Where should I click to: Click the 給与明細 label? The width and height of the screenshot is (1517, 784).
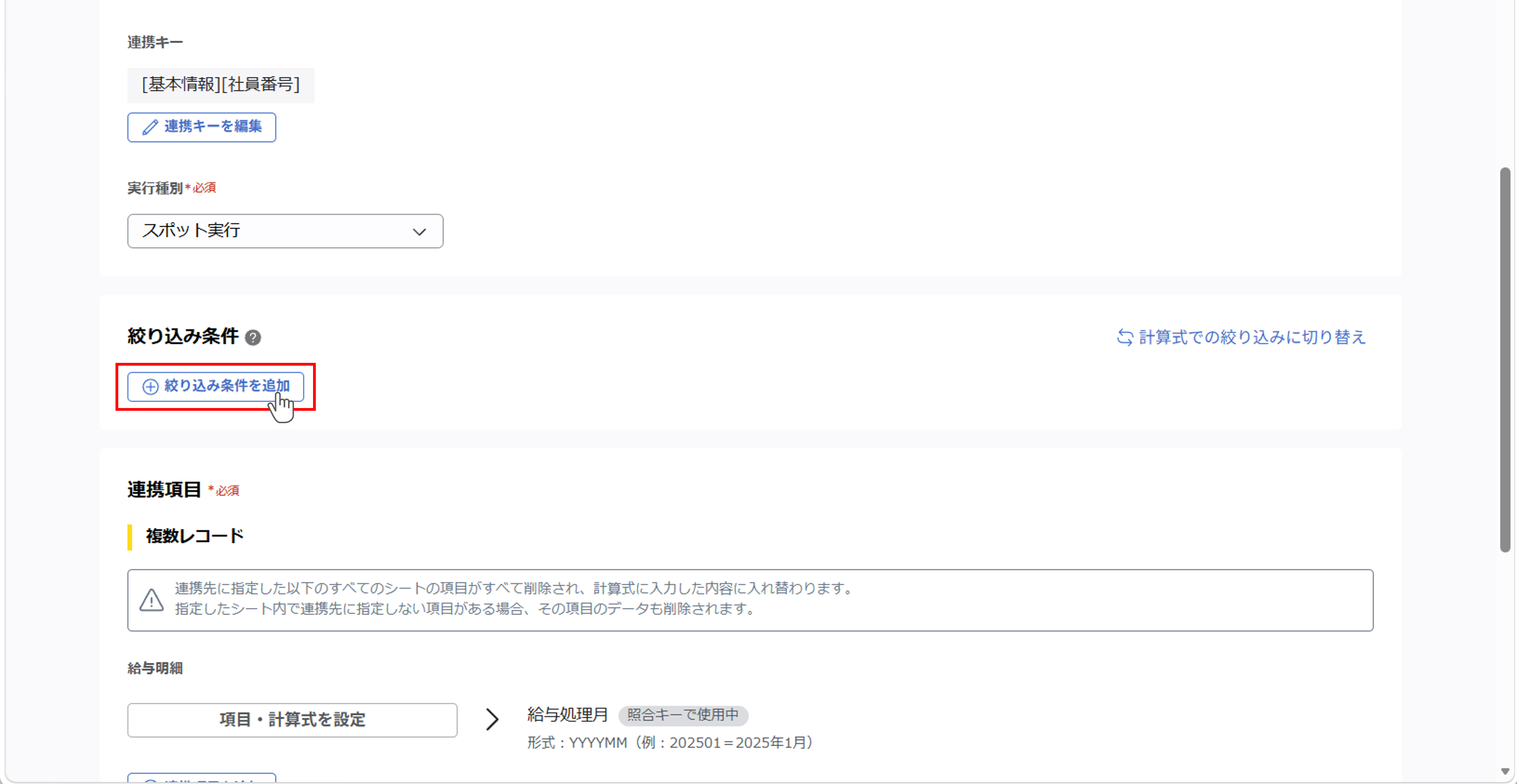[155, 668]
